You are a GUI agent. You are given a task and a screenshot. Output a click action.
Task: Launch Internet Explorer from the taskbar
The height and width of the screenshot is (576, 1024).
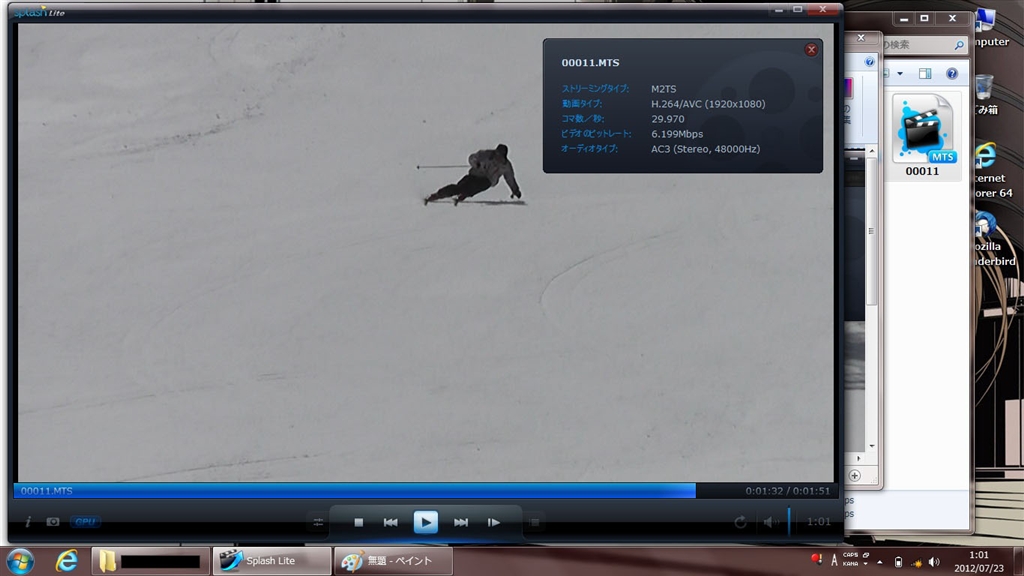(66, 561)
